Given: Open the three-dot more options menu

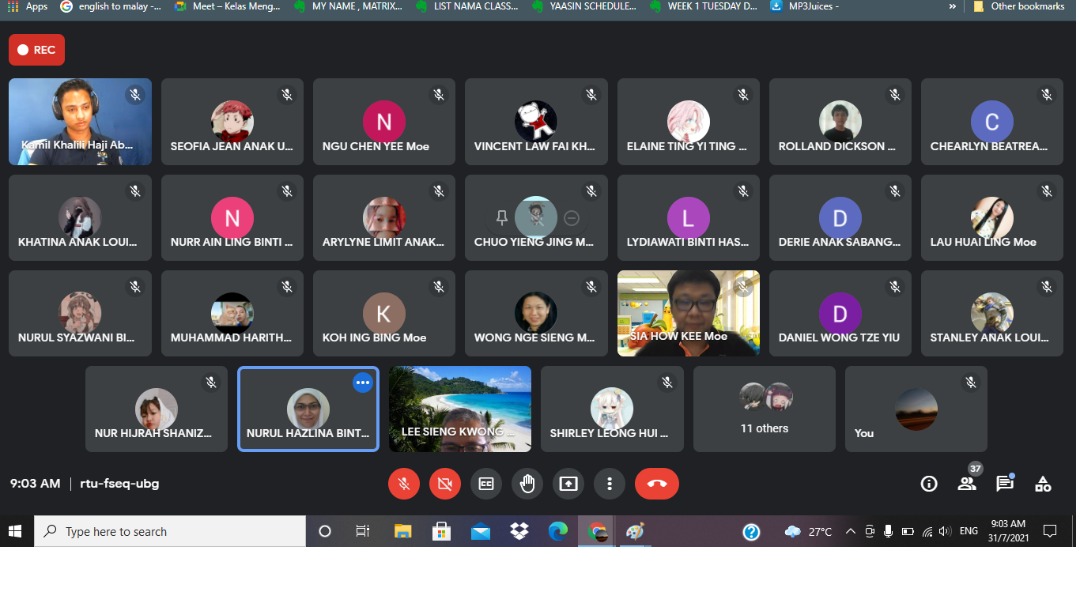Looking at the screenshot, I should (x=609, y=484).
